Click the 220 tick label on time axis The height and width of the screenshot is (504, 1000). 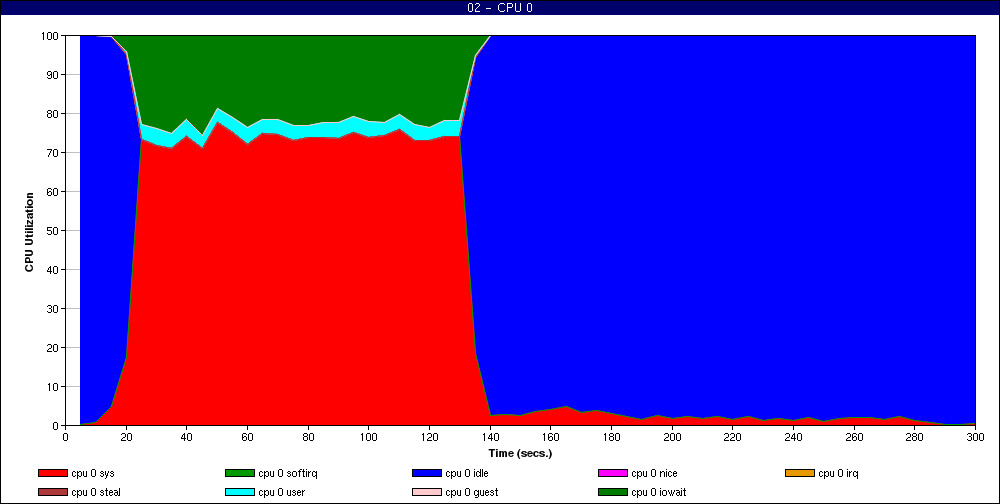click(x=732, y=437)
